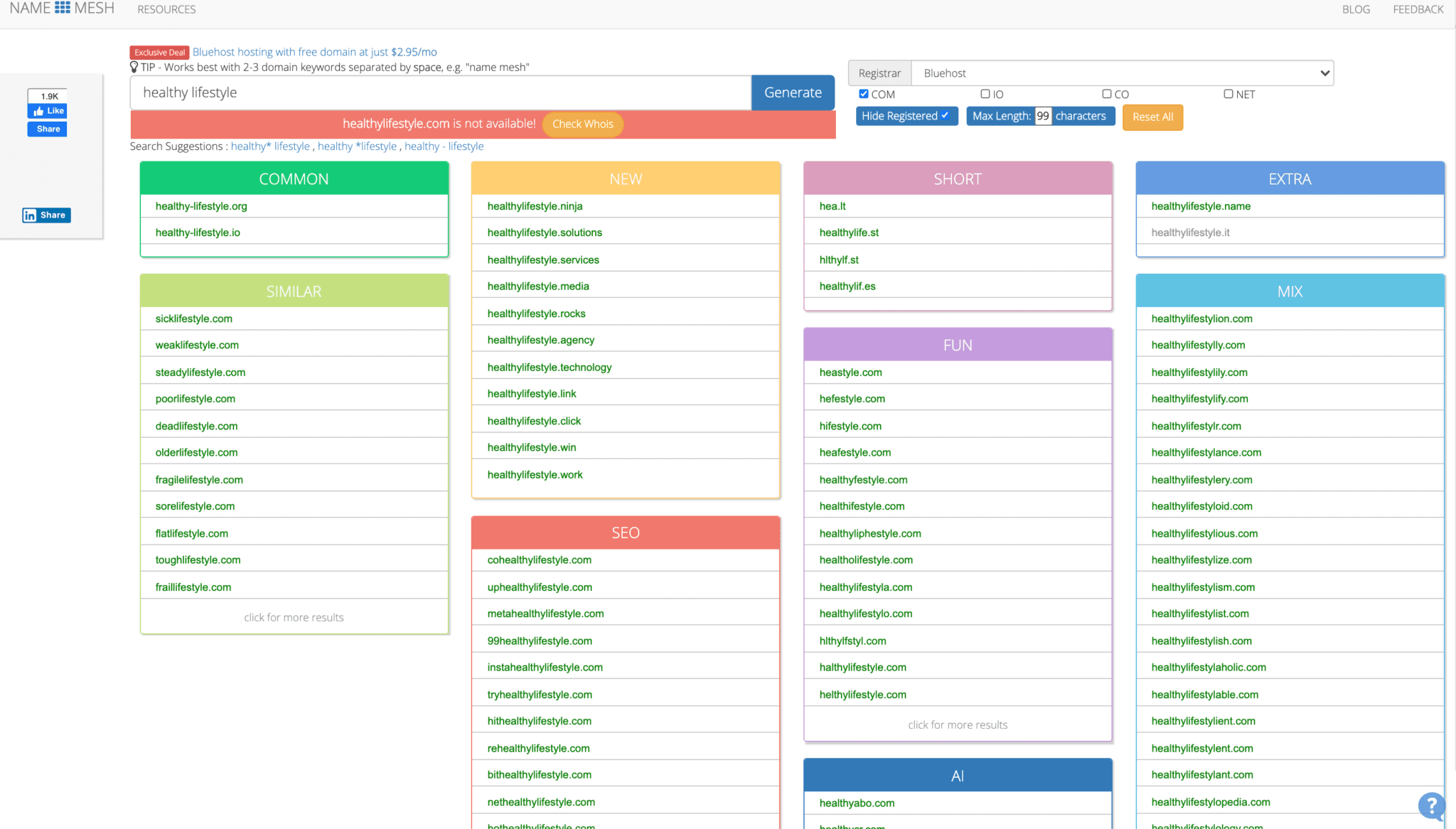Screen dimensions: 1456x829
Task: Click the Facebook Share button
Action: pyautogui.click(x=48, y=129)
